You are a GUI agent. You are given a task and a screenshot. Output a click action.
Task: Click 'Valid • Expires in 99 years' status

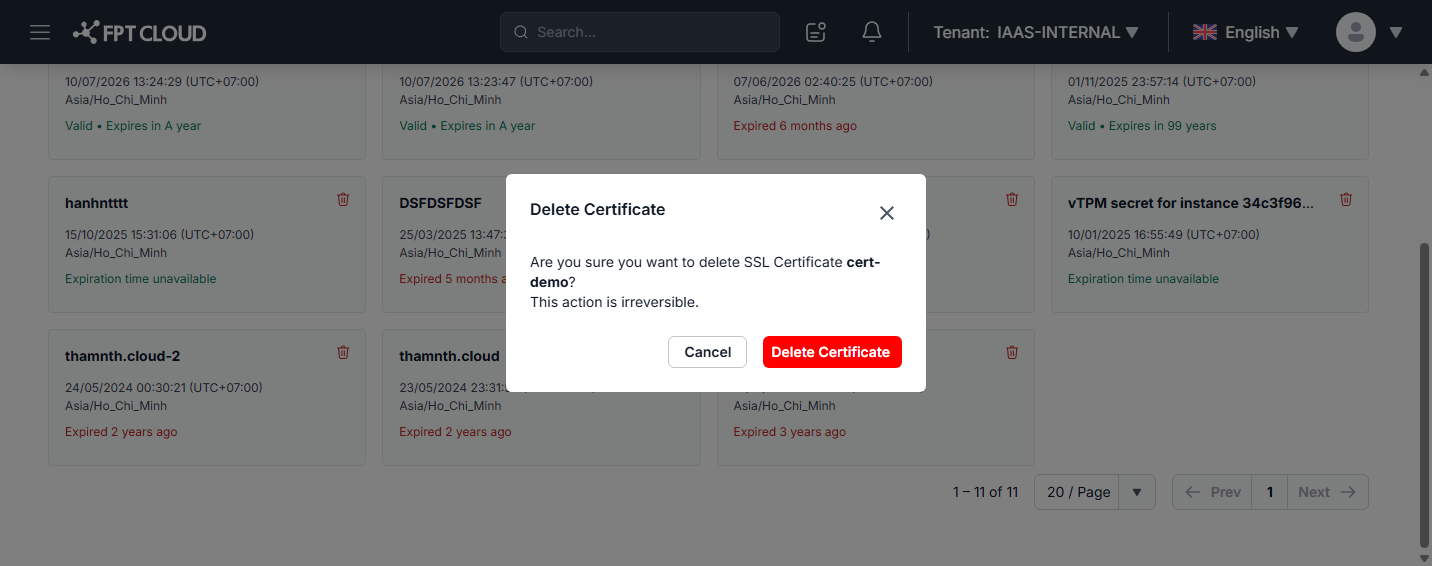pos(1142,126)
